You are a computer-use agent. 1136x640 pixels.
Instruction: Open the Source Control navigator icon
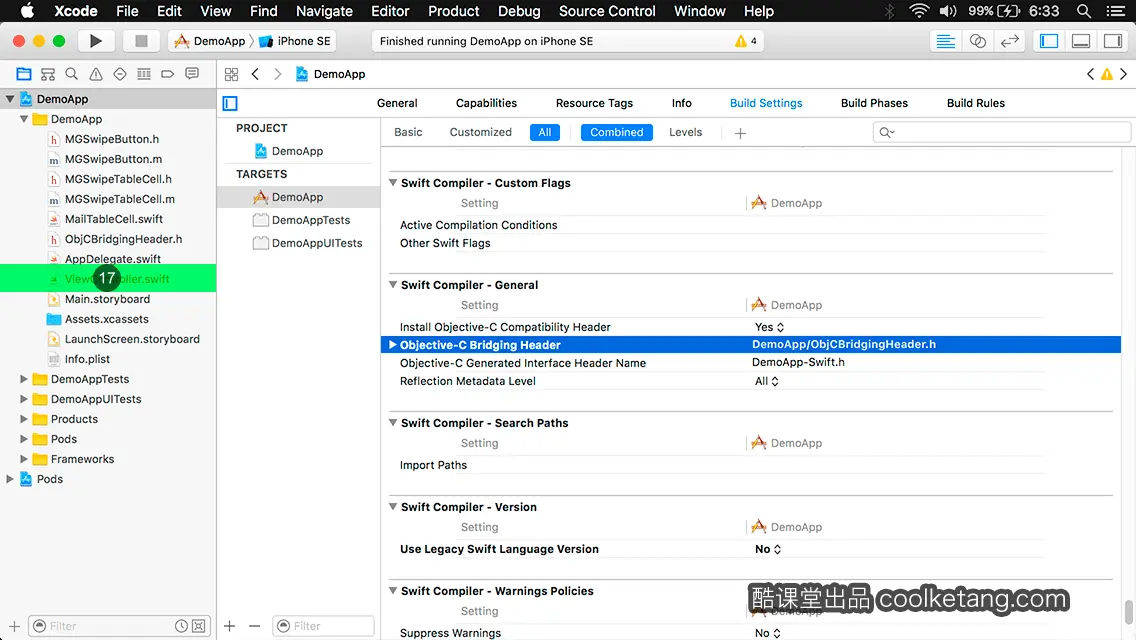tap(48, 74)
